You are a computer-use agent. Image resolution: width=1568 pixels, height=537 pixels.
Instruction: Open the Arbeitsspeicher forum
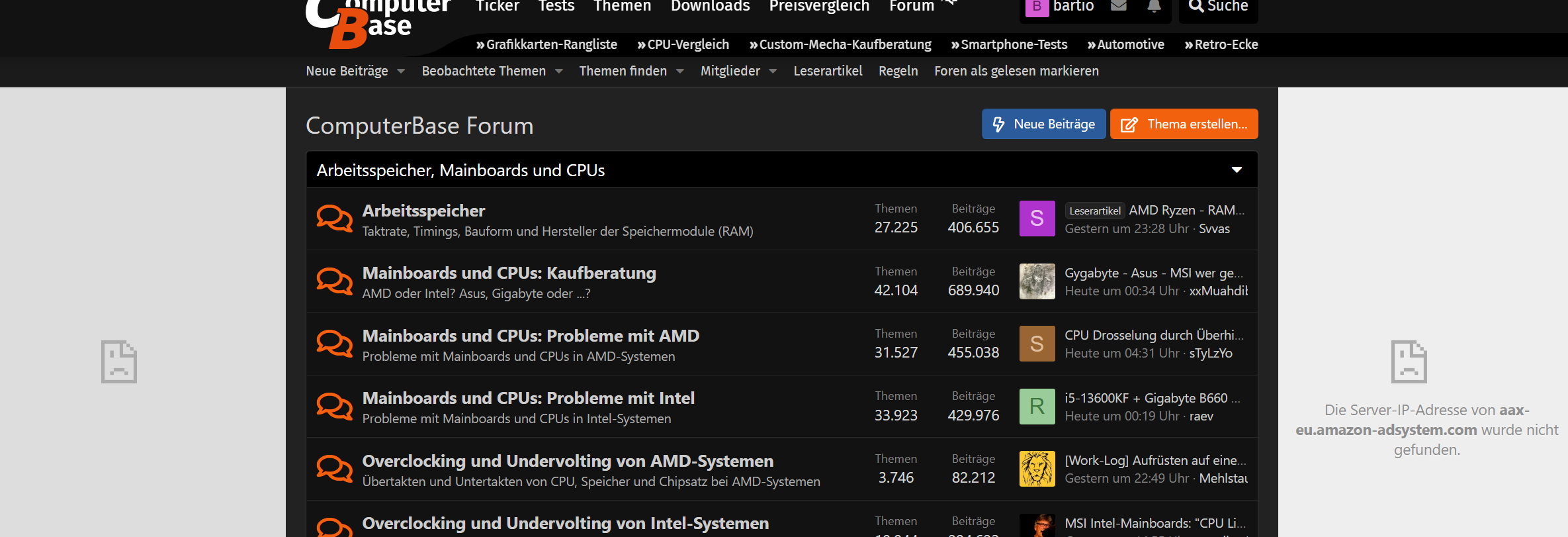click(x=423, y=211)
